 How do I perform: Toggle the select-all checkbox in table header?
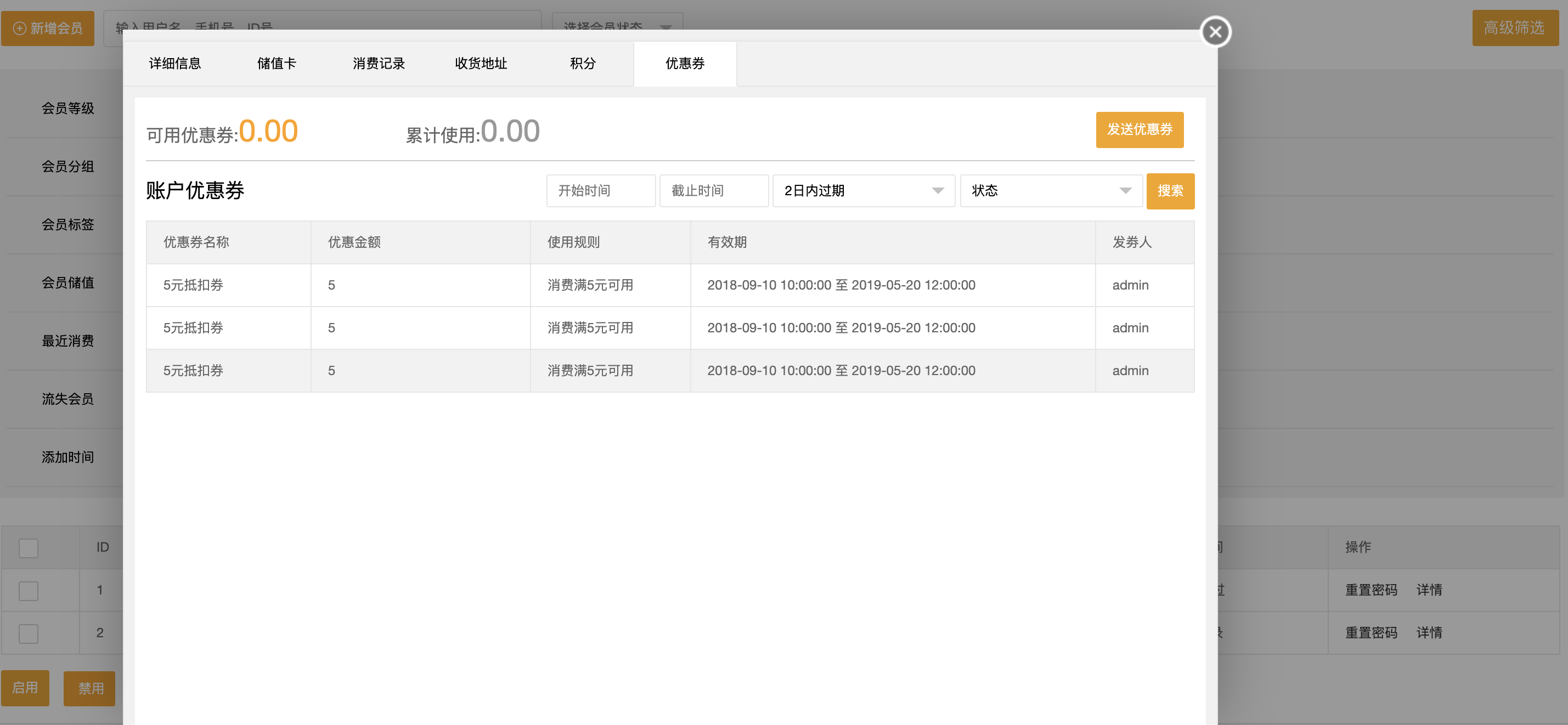28,547
